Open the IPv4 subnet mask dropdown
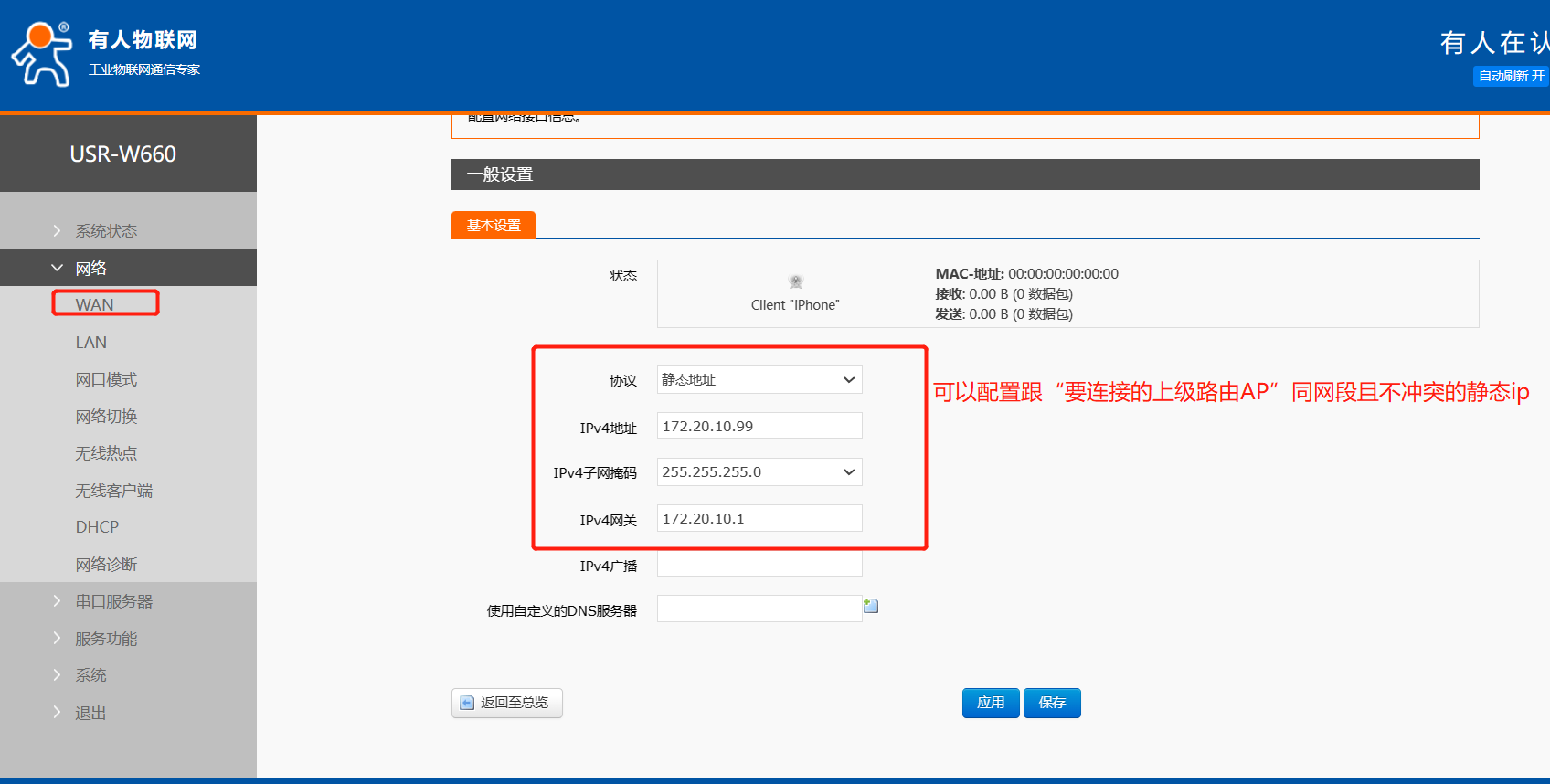1550x784 pixels. pos(759,472)
